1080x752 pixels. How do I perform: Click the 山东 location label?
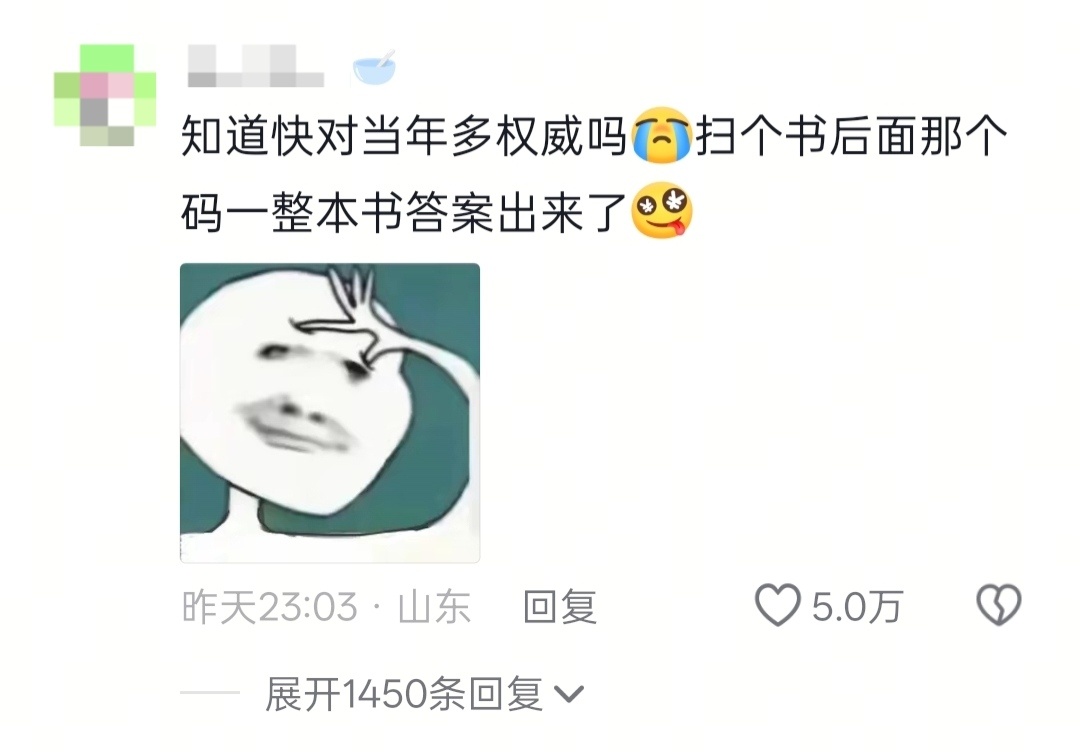point(434,607)
